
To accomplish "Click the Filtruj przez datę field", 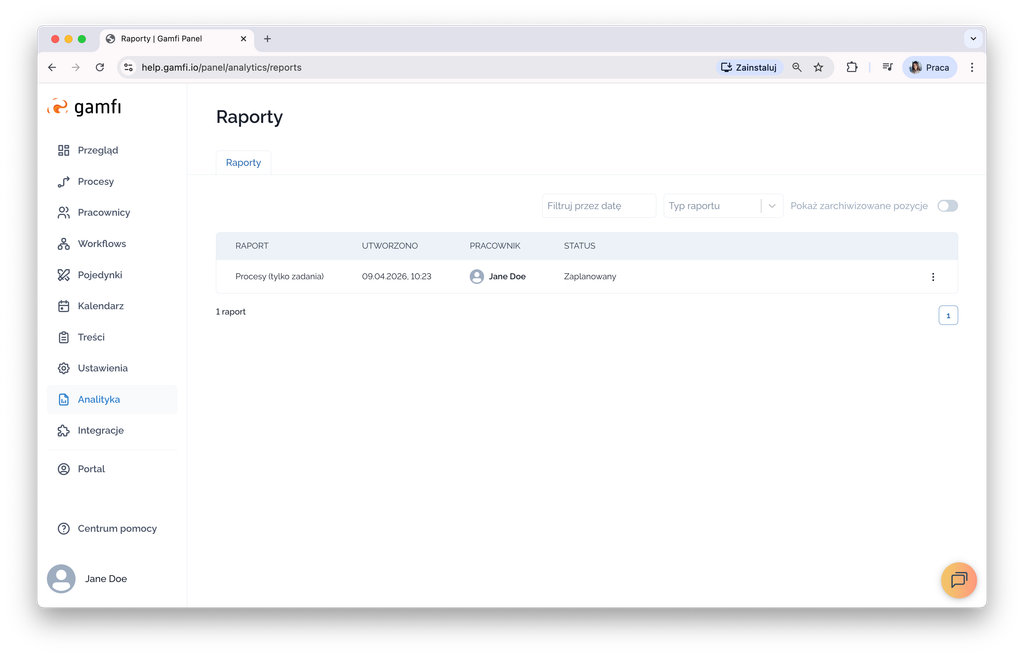I will click(598, 206).
